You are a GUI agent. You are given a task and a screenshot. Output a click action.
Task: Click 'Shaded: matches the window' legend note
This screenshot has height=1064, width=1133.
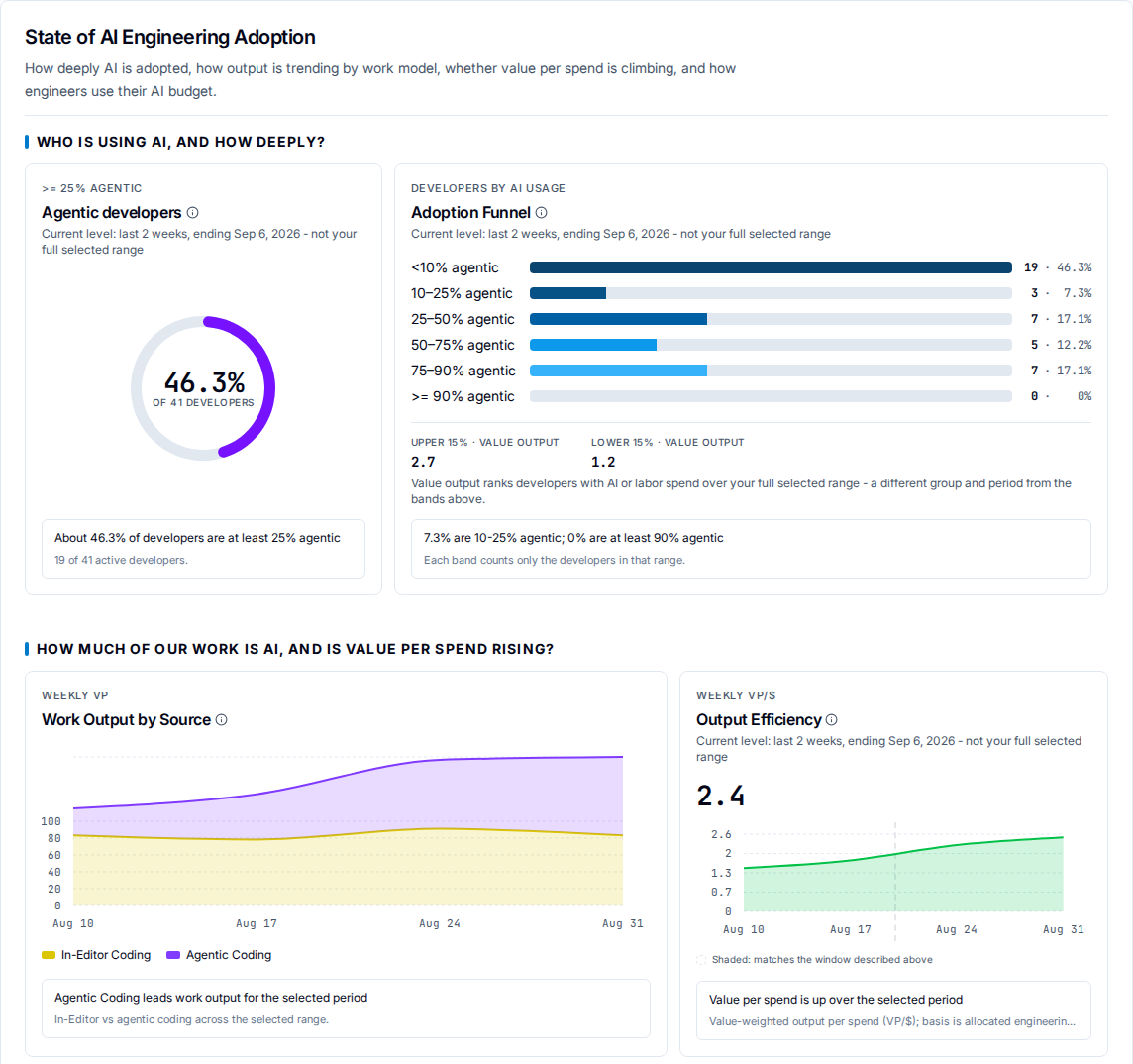(814, 960)
